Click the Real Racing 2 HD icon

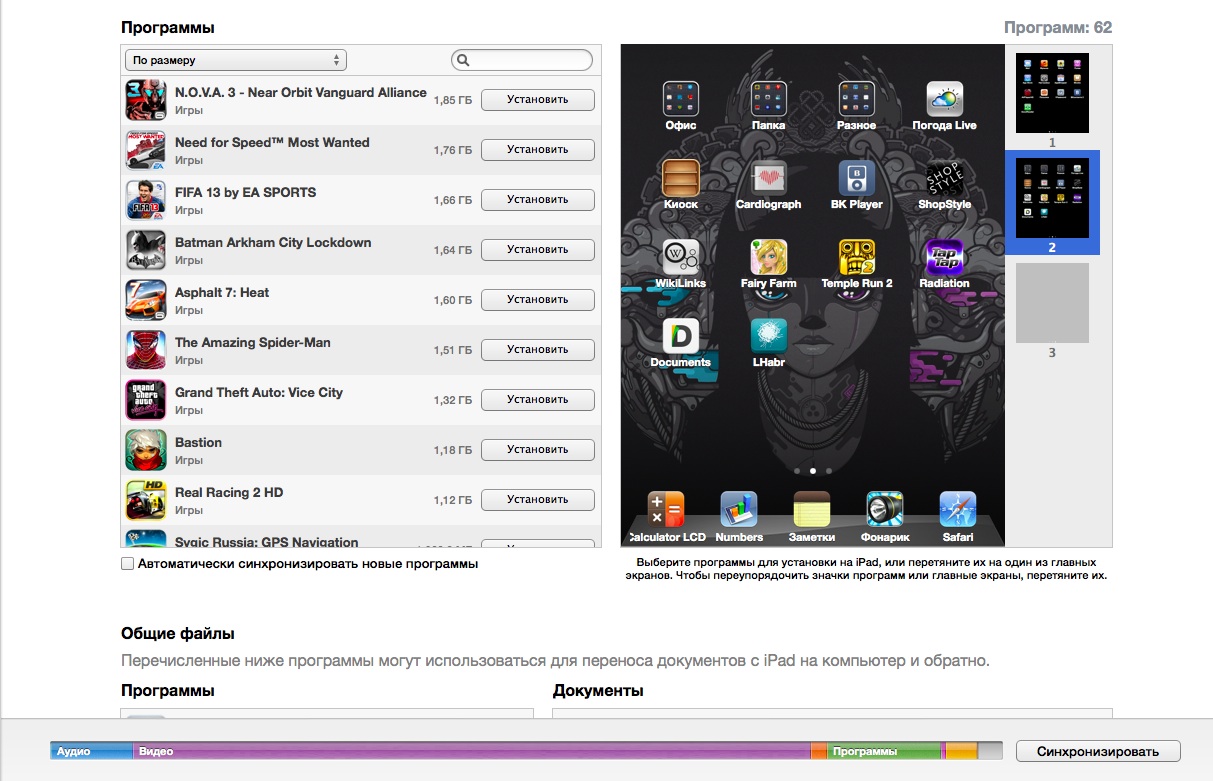point(146,500)
